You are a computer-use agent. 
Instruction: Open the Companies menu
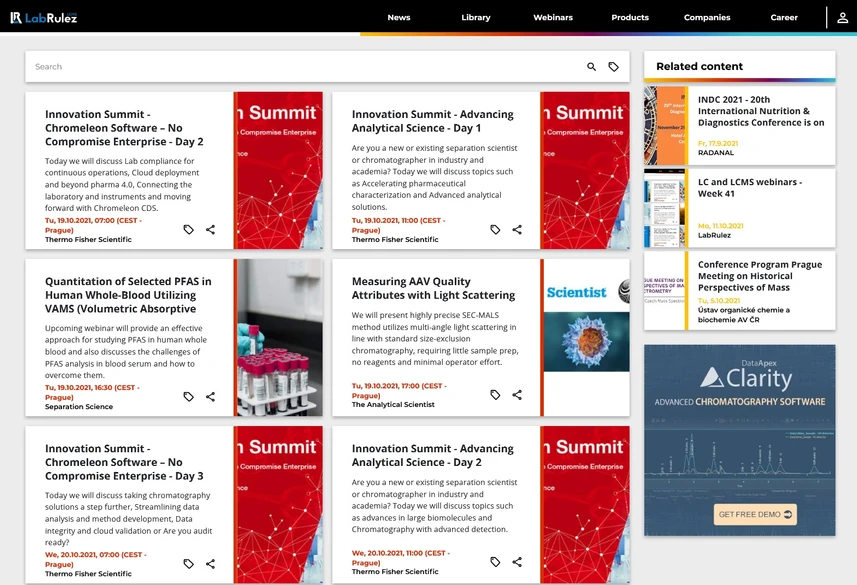tap(707, 17)
